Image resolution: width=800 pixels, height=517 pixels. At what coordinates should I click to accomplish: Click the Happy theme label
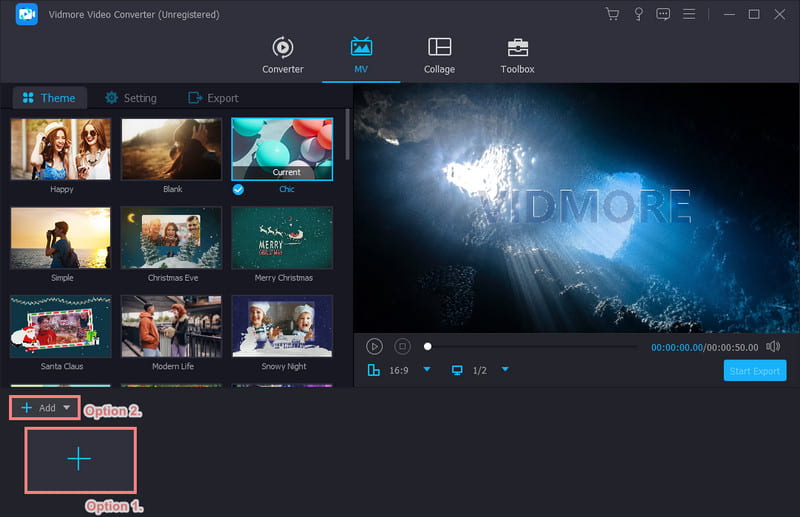pos(62,189)
